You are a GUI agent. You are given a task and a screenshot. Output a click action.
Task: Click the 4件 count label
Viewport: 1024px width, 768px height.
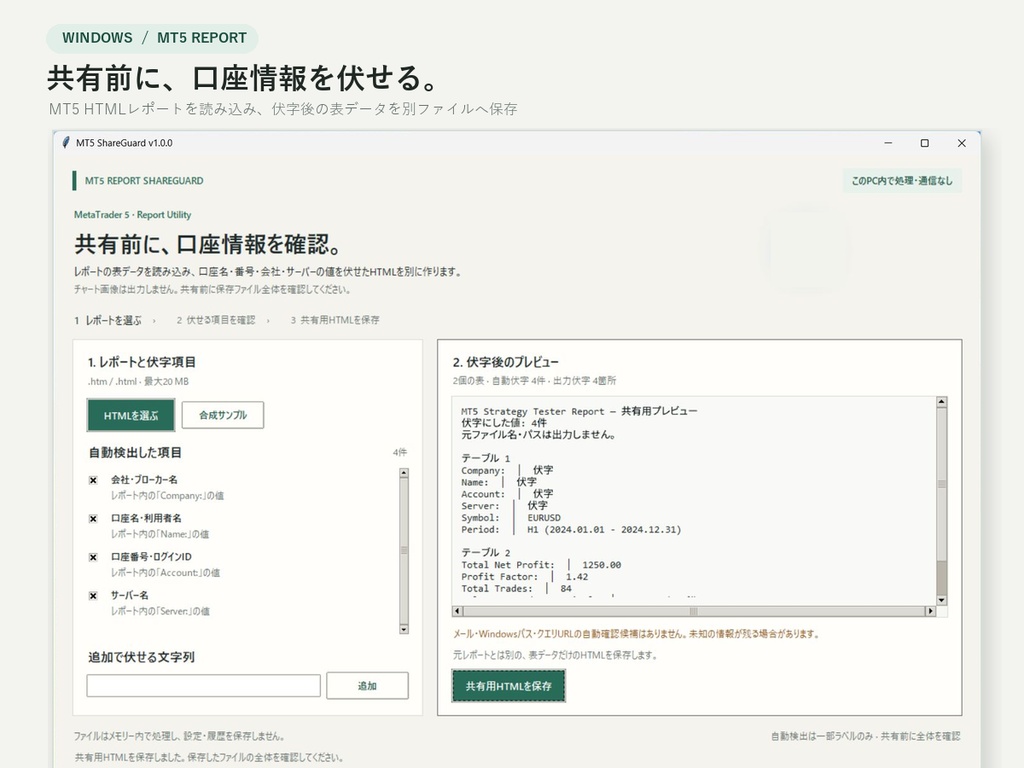pyautogui.click(x=400, y=452)
